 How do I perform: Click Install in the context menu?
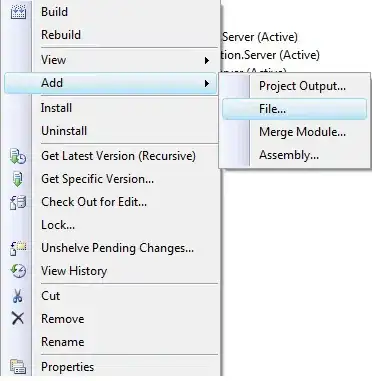coord(56,108)
